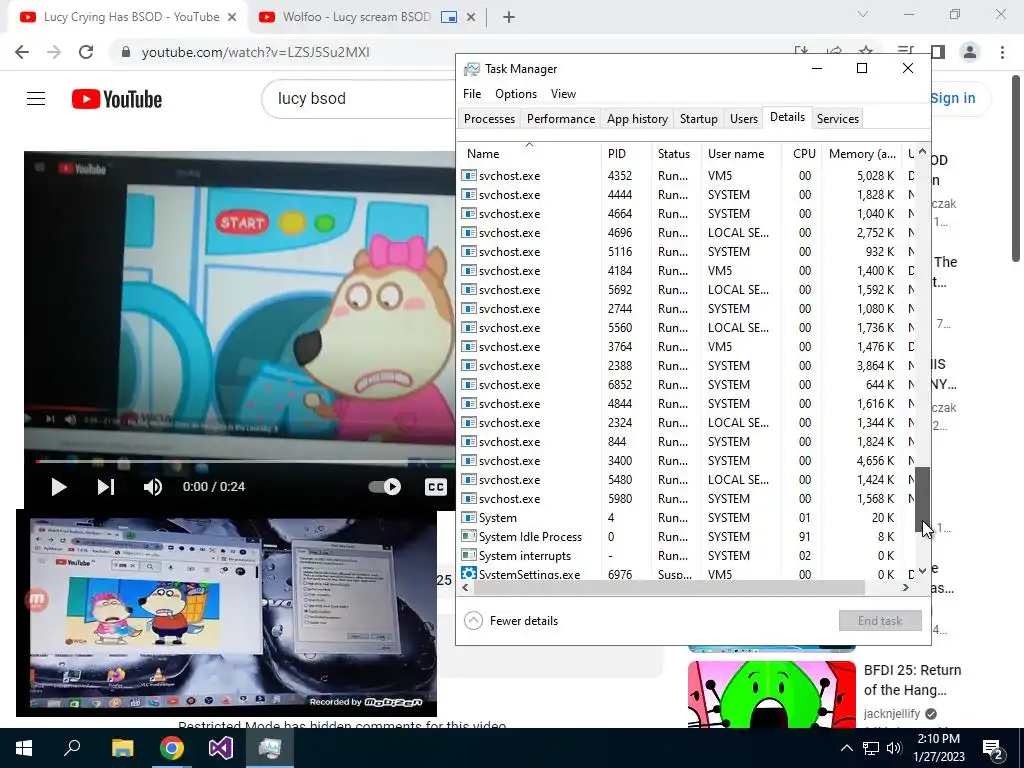Click the Task Manager vertical scrollbar thumb
1024x768 pixels.
tap(922, 500)
